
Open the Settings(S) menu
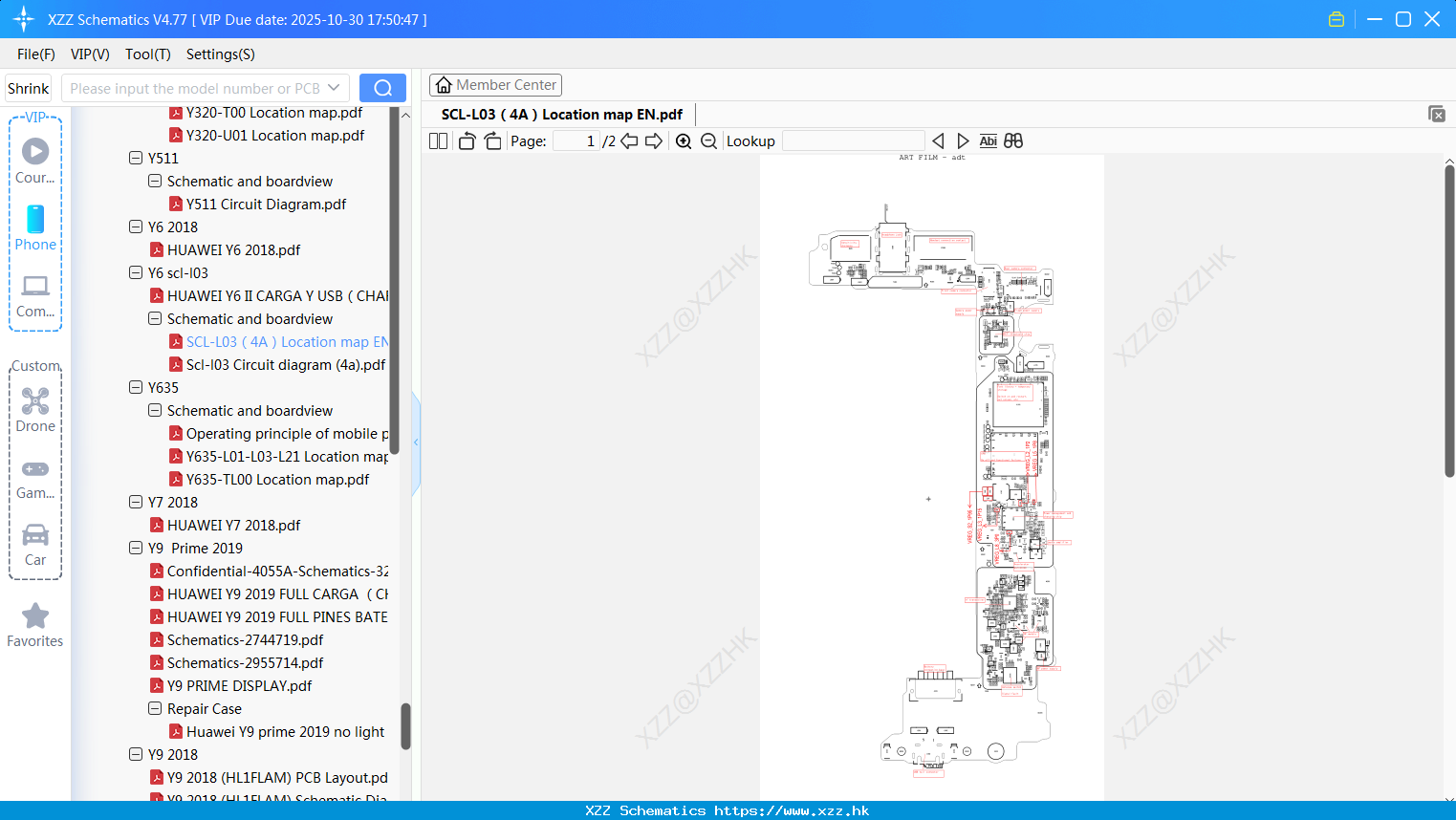(x=221, y=54)
